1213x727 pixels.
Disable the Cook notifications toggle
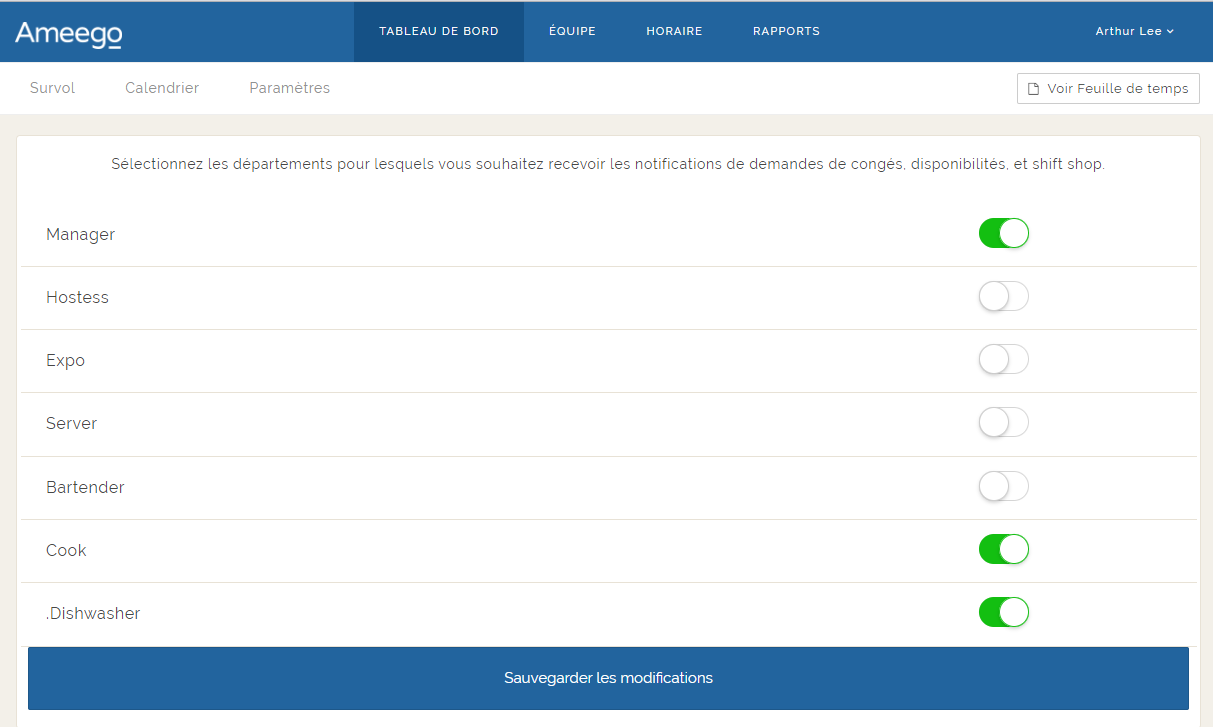pyautogui.click(x=1003, y=549)
